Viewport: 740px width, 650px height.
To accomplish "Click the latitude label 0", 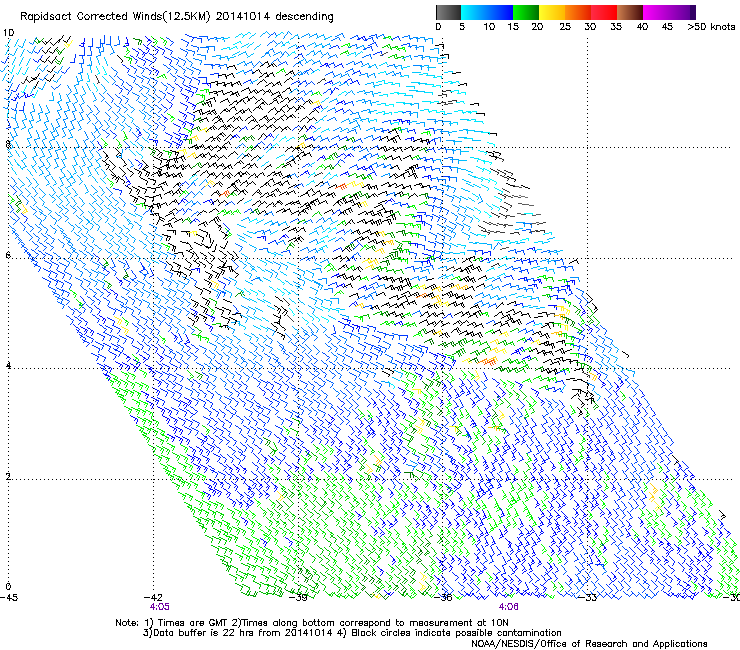I will (x=8, y=587).
